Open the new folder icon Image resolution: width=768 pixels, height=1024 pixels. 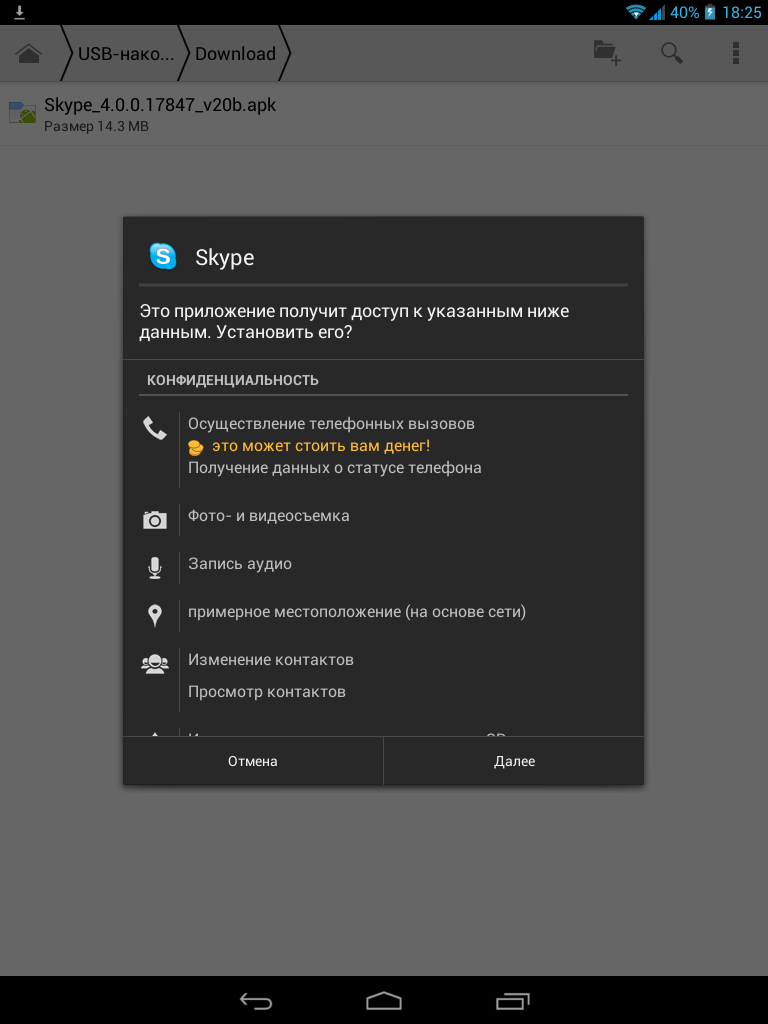[607, 53]
